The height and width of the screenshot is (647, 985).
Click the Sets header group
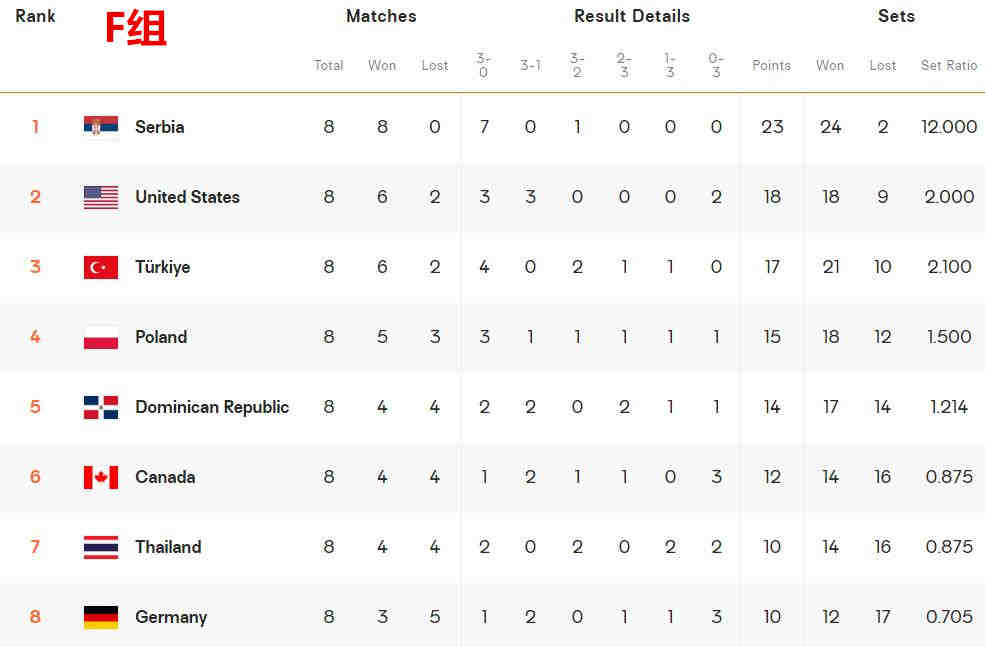tap(896, 16)
